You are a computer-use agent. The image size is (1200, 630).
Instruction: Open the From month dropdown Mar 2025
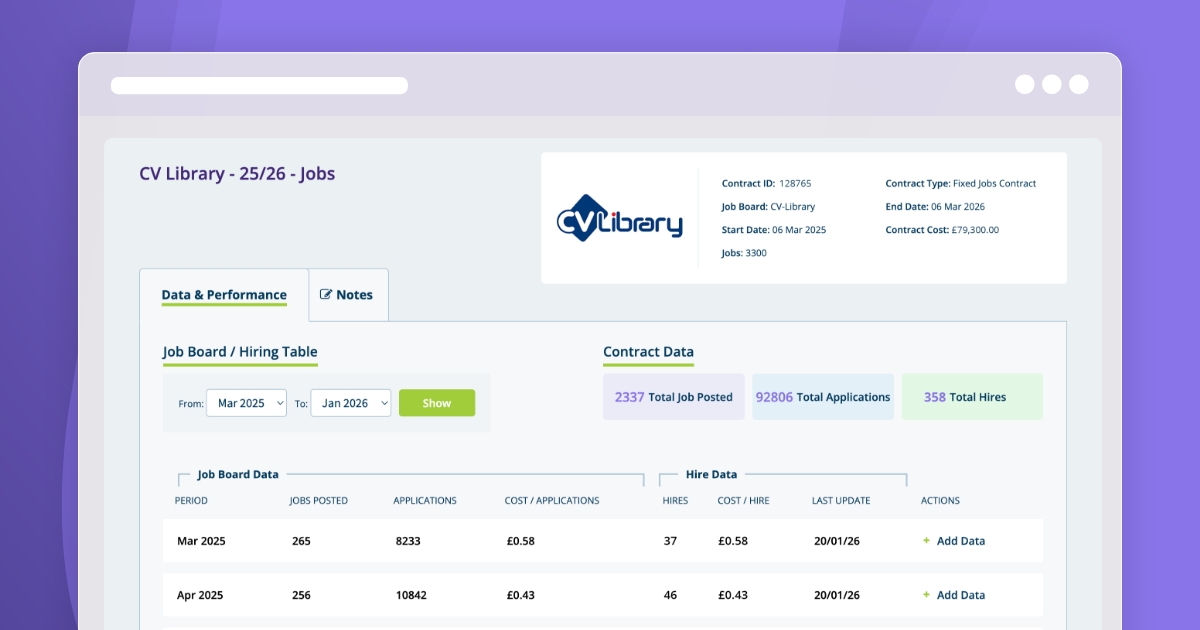[x=246, y=403]
